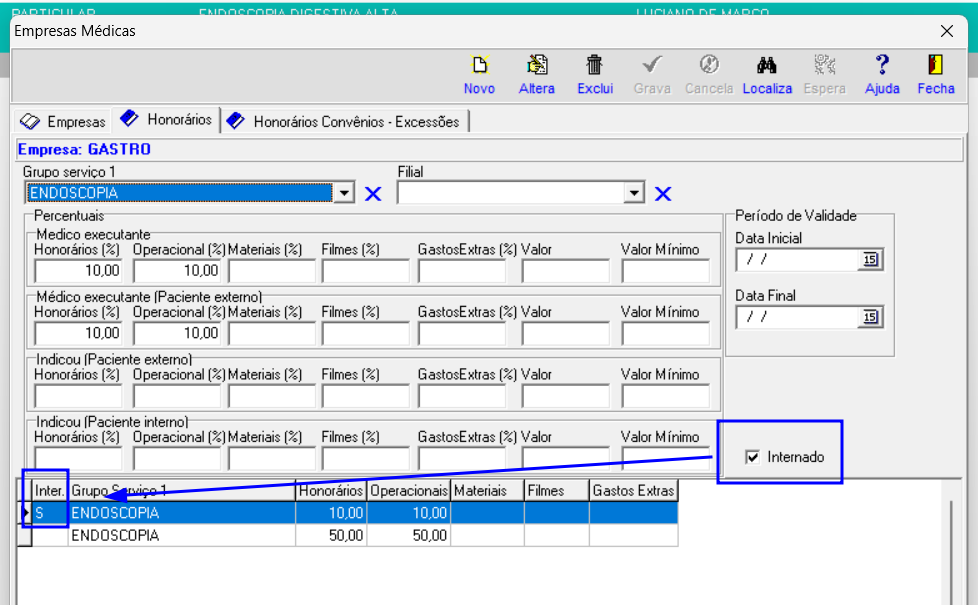This screenshot has height=605, width=978.
Task: Click the Filmes grid column header
Action: 556,491
